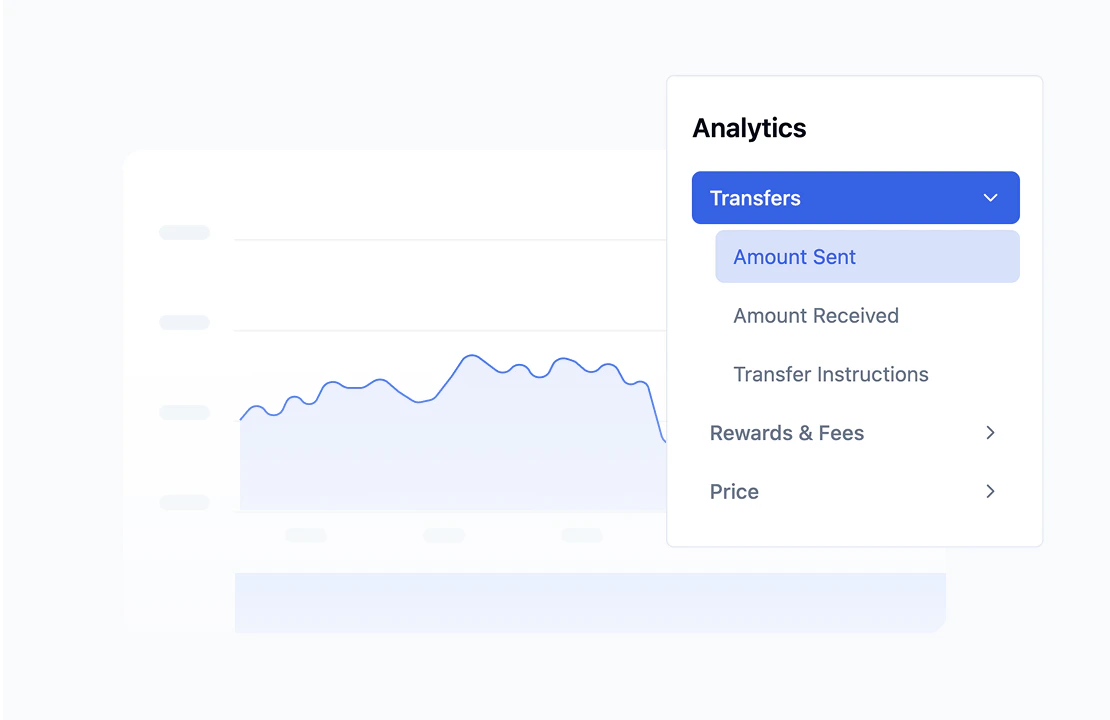This screenshot has width=1110, height=720.
Task: Select Amount Received under Transfers
Action: [815, 315]
